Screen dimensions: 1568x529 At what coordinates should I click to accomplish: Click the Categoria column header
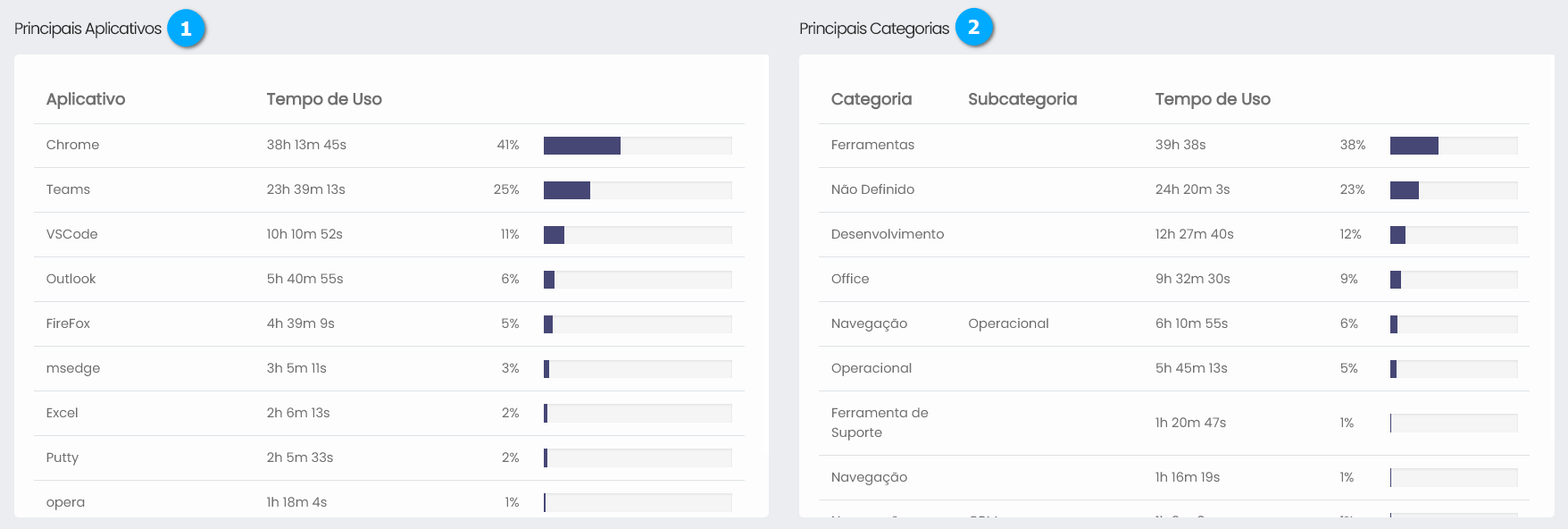(x=871, y=99)
